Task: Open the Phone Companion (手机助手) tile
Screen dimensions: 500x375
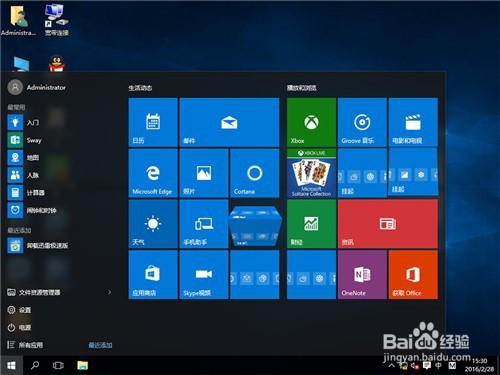Action: [204, 224]
